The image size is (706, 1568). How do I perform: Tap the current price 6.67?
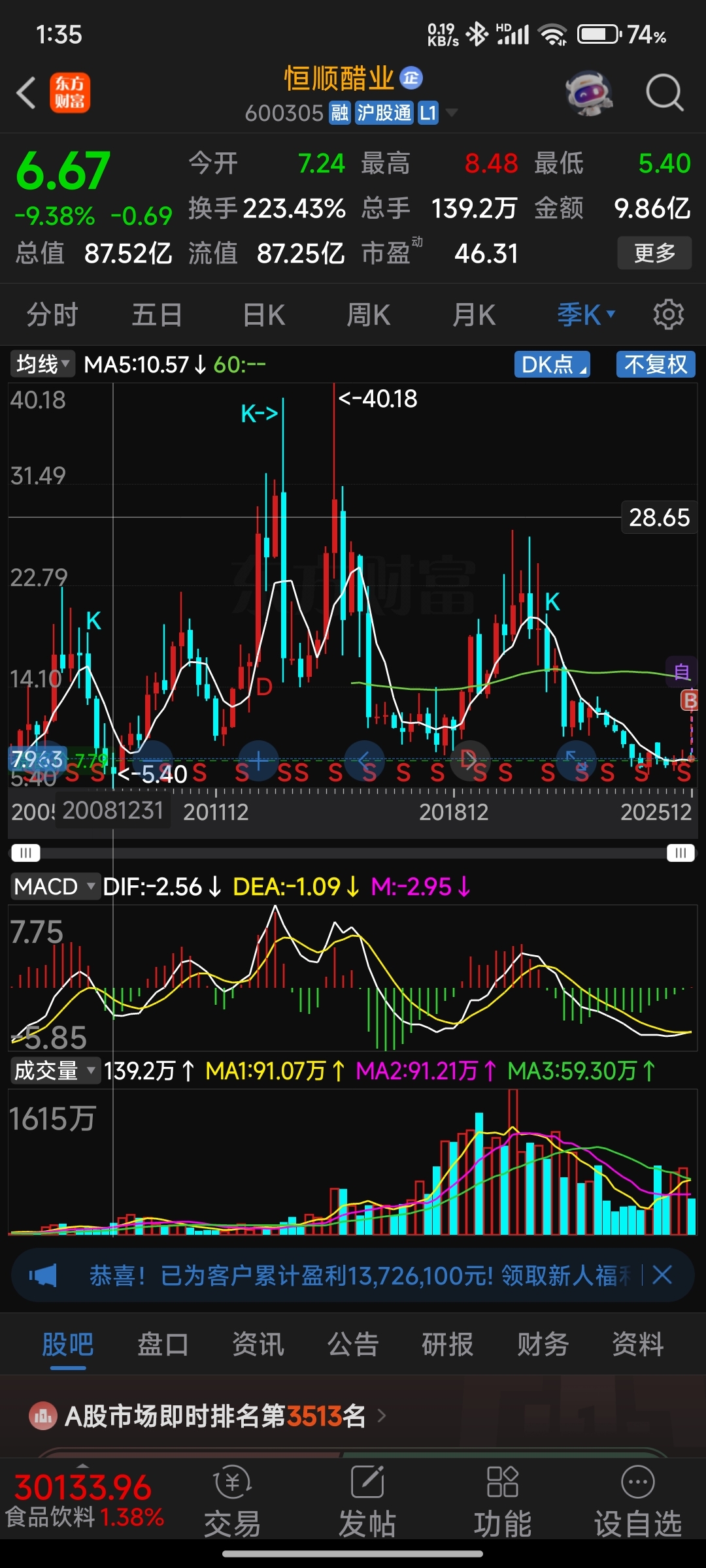tap(63, 171)
